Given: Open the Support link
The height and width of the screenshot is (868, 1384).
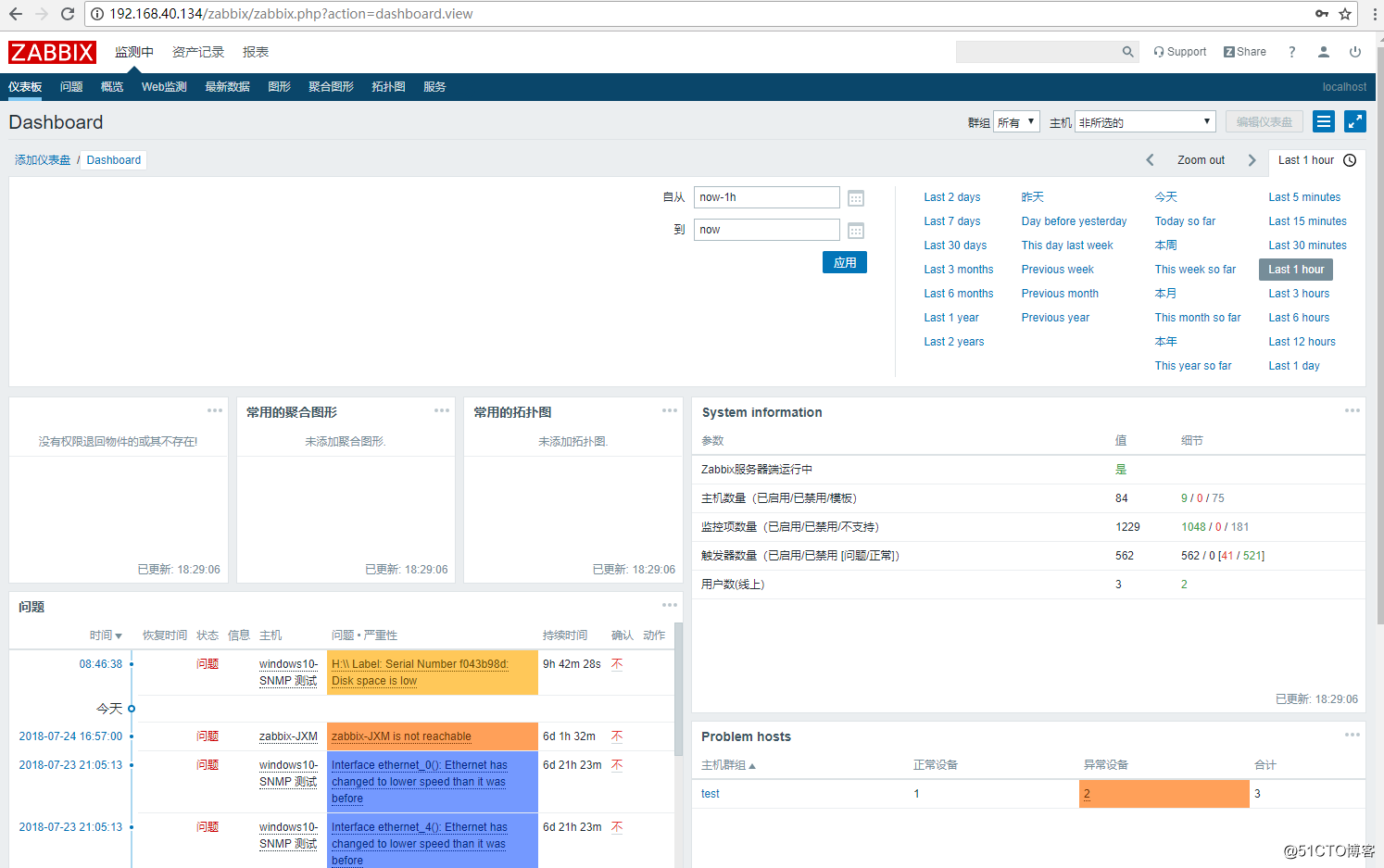Looking at the screenshot, I should point(1179,52).
